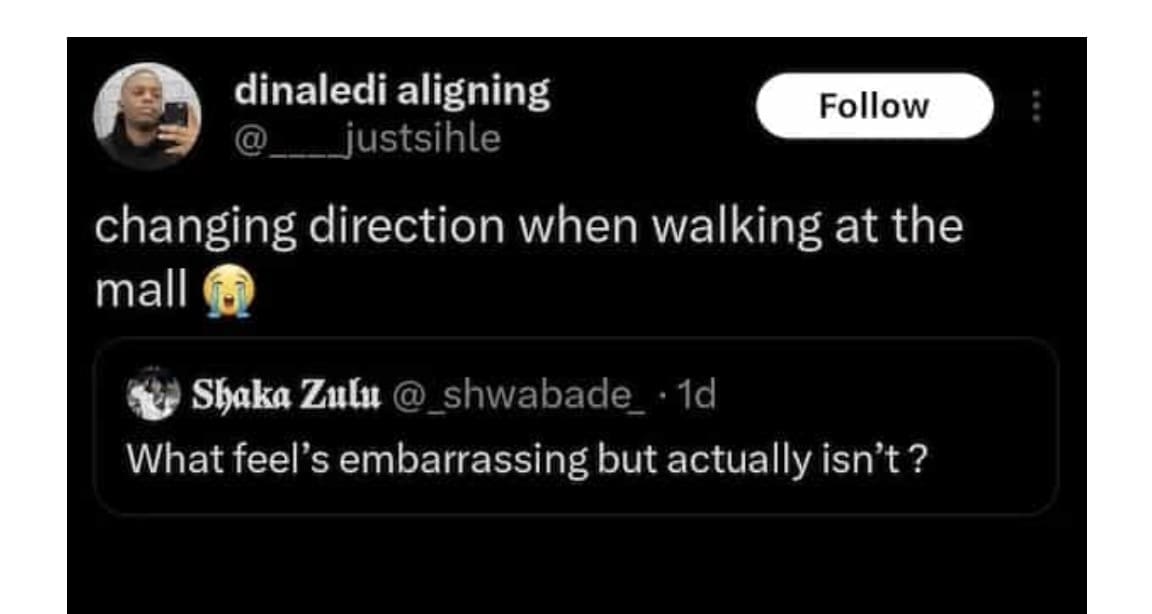Click the @____justsihle handle
Screen dimensions: 1152x614
[366, 139]
